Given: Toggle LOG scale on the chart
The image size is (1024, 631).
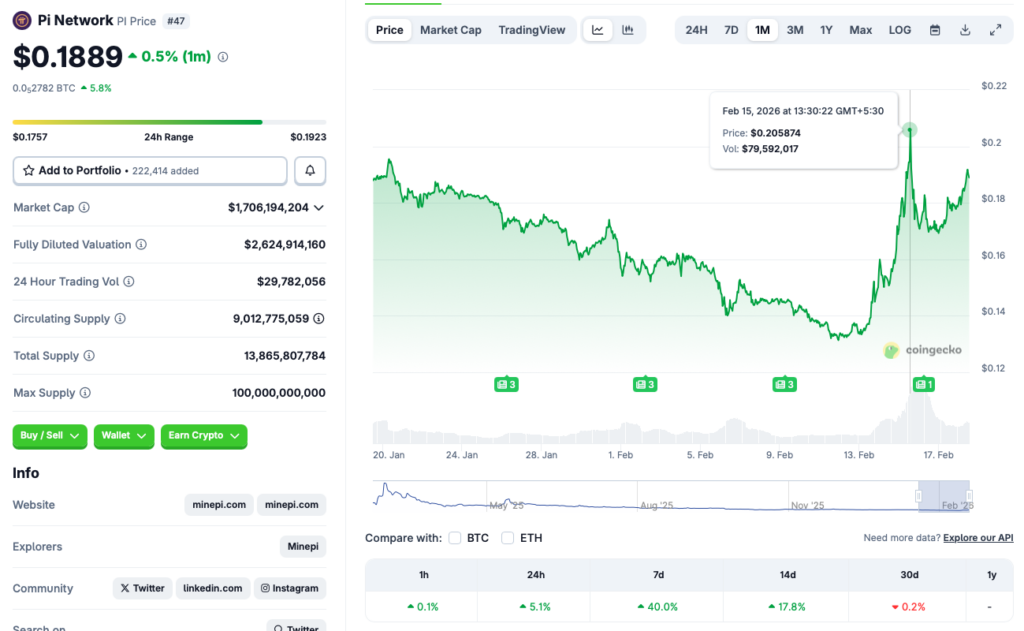Looking at the screenshot, I should 899,30.
